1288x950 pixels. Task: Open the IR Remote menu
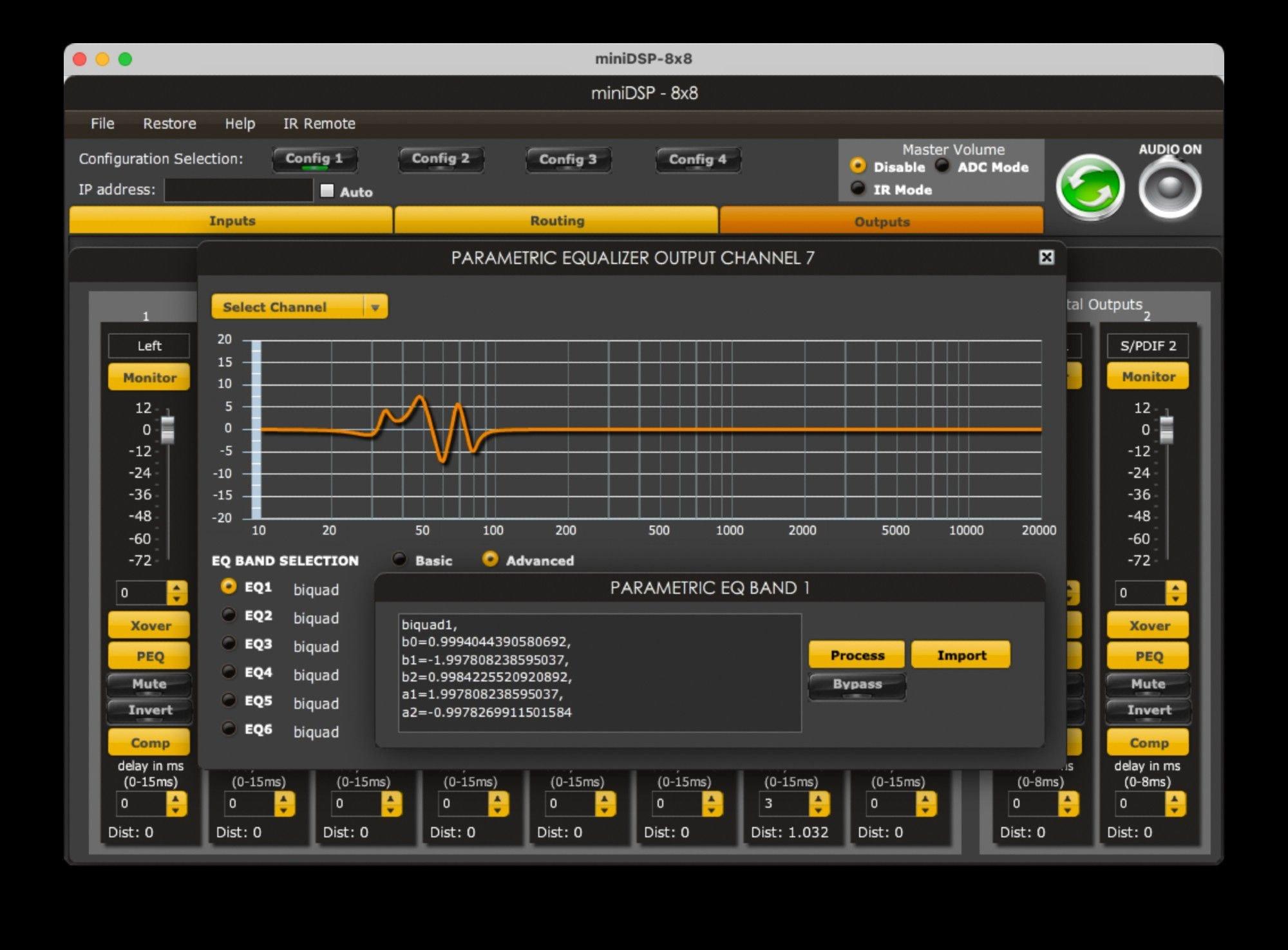click(319, 123)
